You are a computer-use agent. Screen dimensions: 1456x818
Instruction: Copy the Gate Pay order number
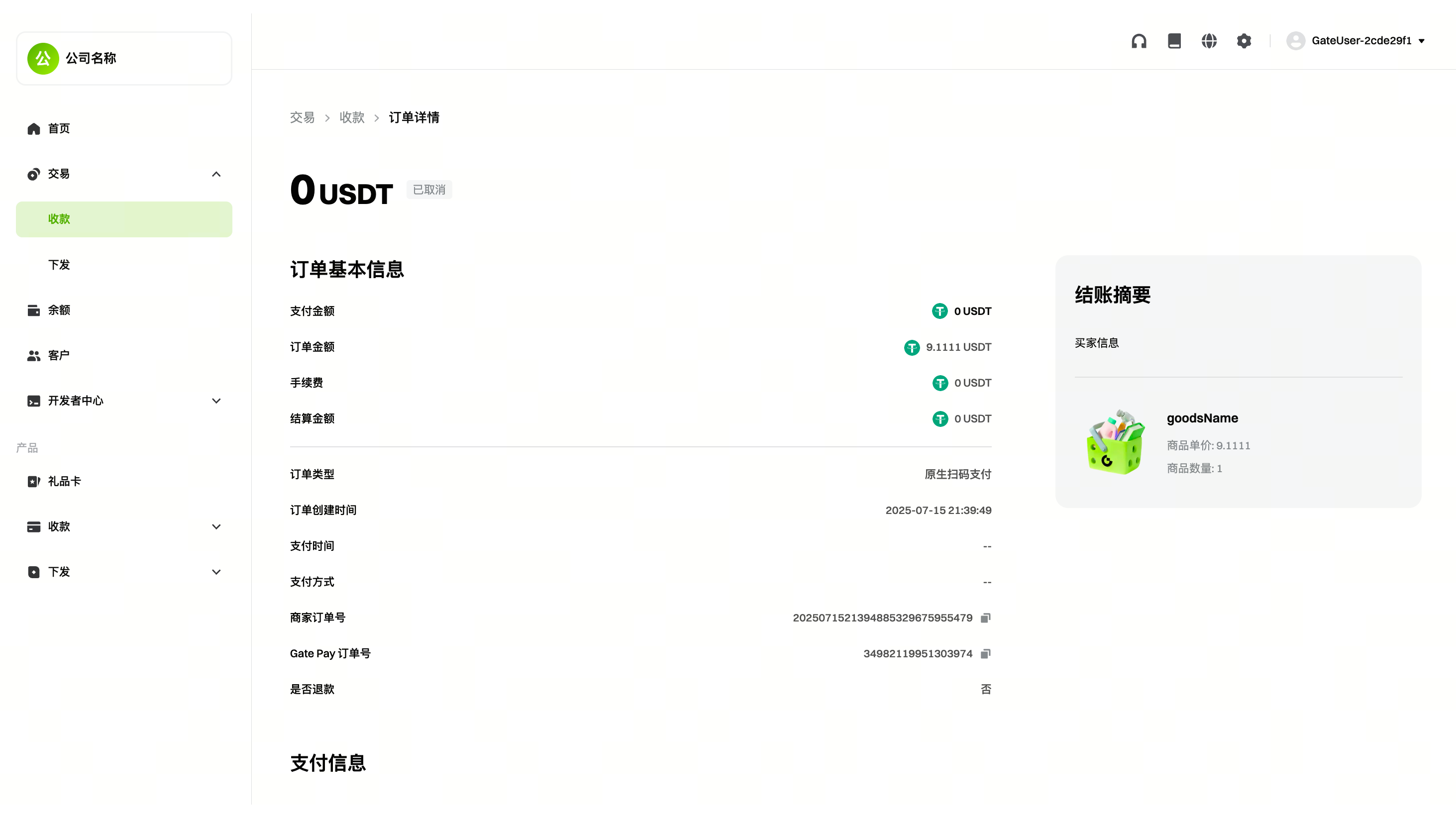click(x=985, y=653)
